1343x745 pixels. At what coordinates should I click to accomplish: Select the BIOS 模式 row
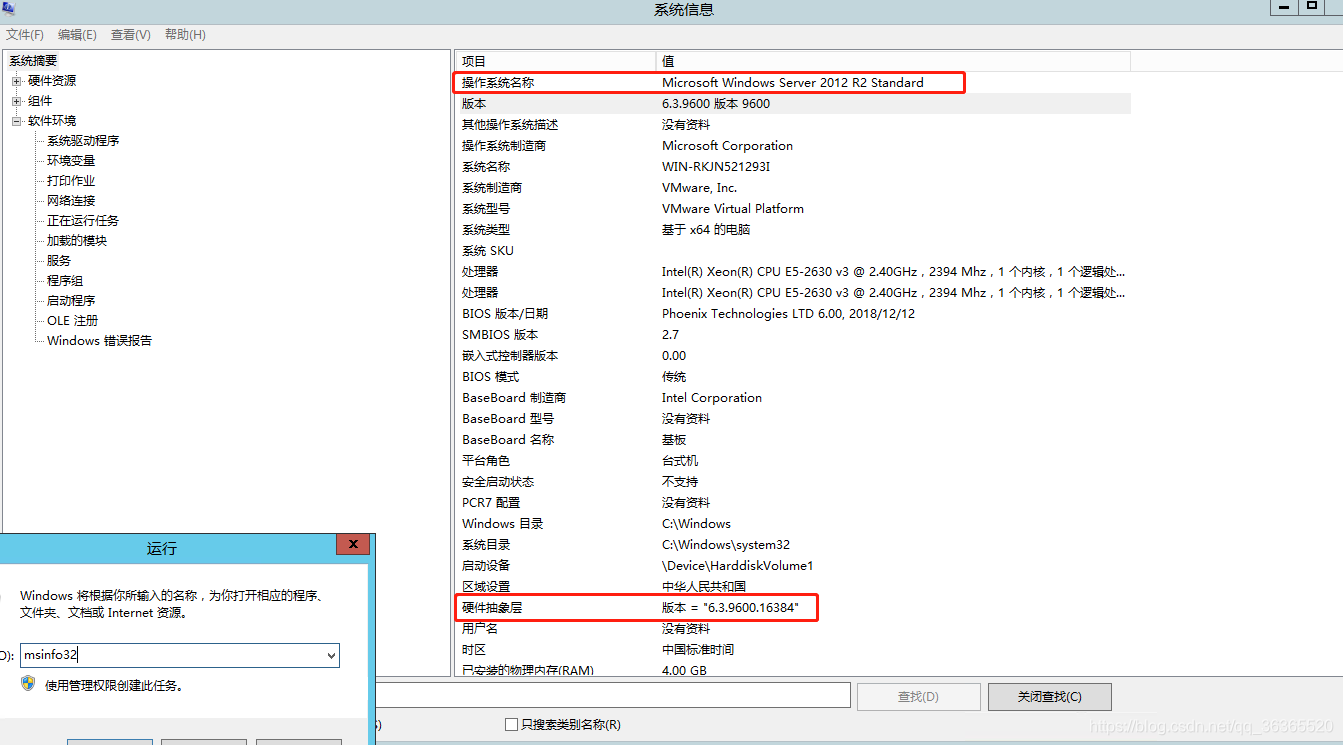click(793, 377)
